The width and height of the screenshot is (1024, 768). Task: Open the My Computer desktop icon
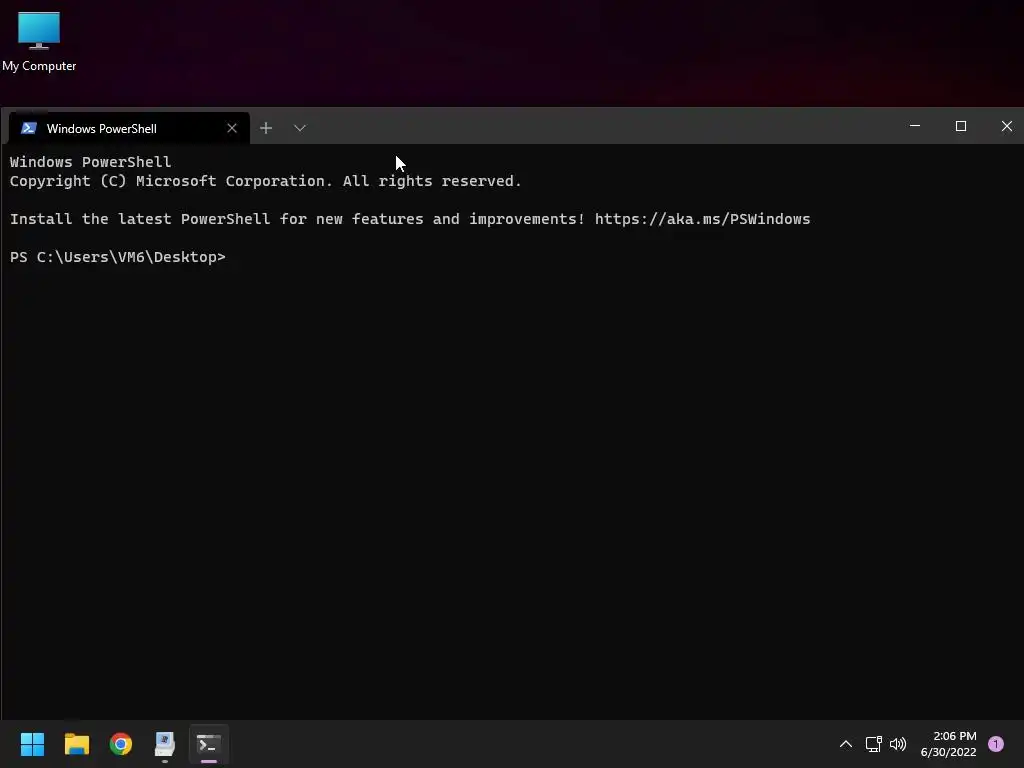[39, 42]
